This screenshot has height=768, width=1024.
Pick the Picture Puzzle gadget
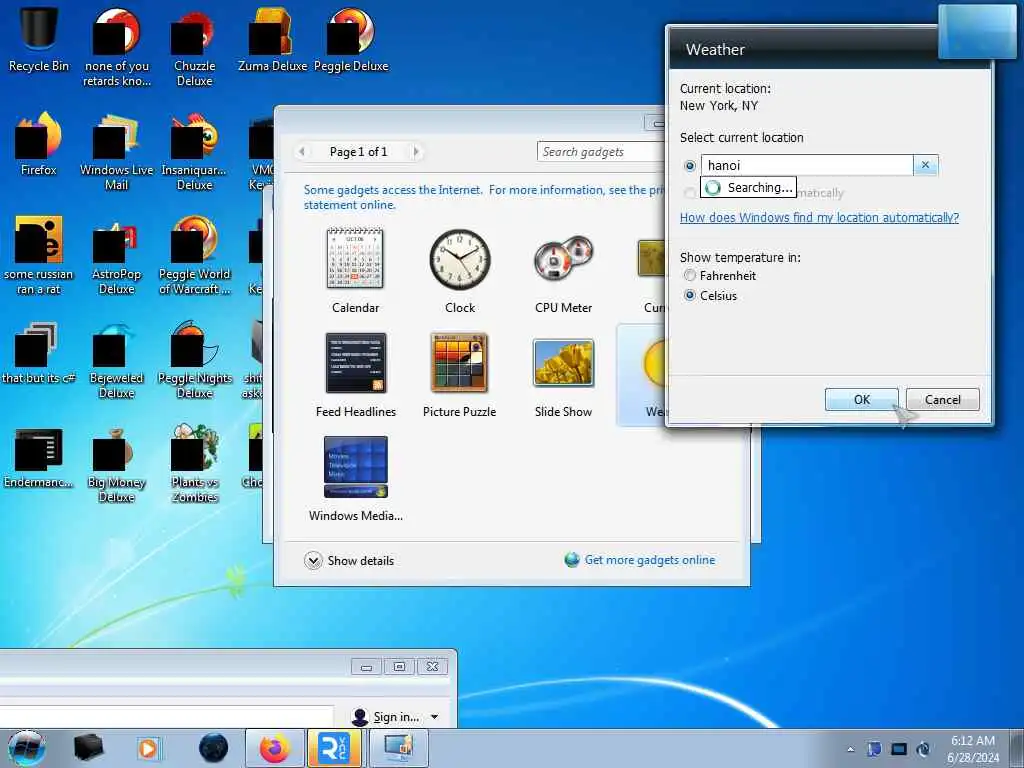(459, 375)
